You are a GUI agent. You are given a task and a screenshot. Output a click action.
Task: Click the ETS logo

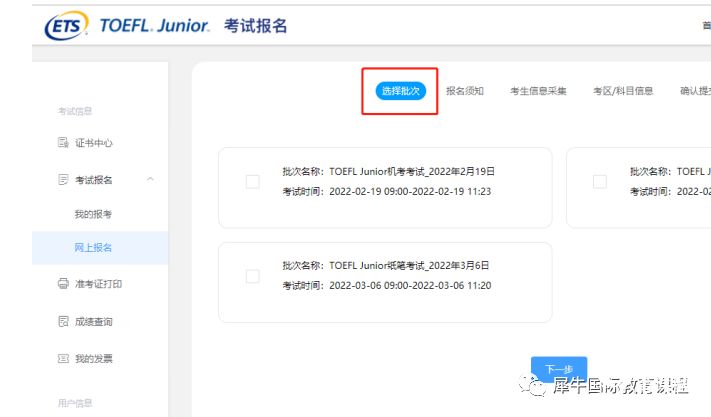66,25
